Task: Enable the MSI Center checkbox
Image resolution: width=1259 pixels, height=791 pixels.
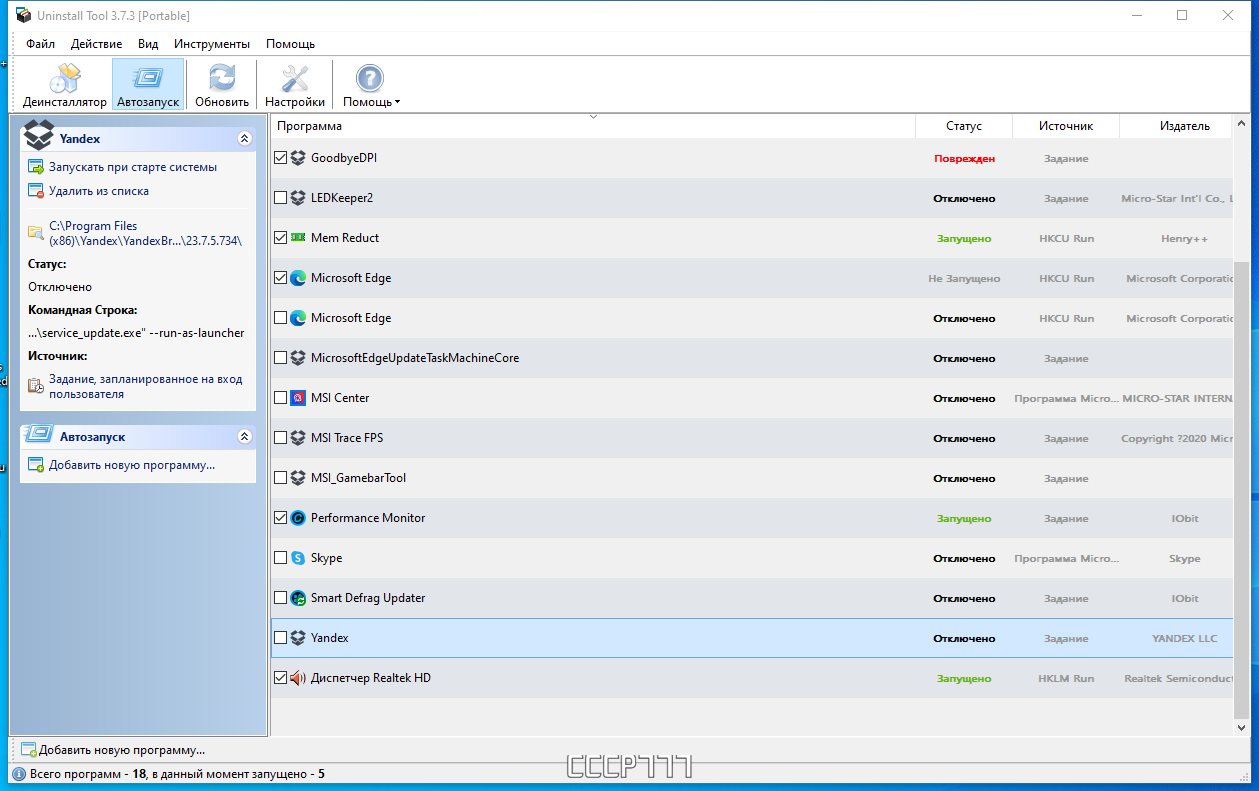Action: [x=280, y=398]
